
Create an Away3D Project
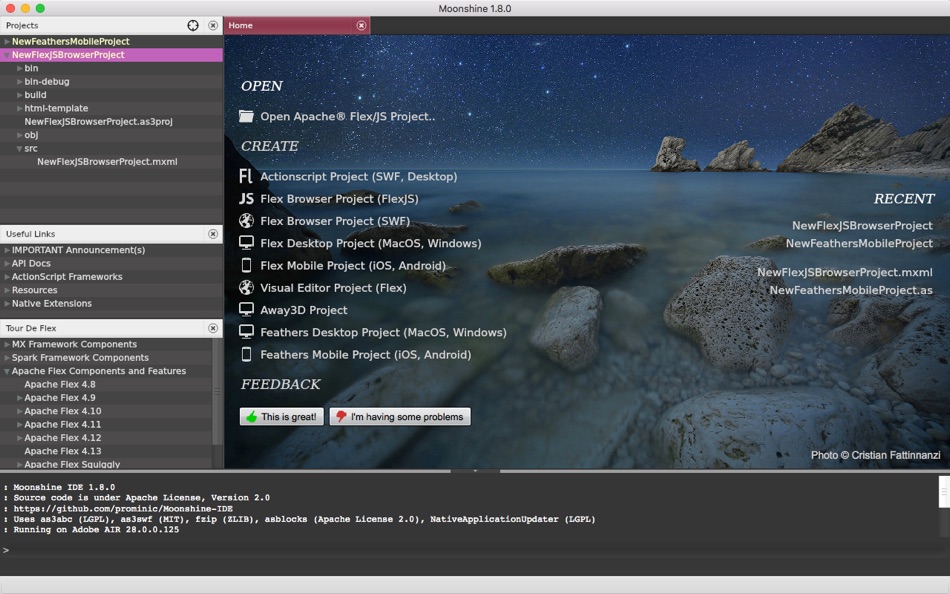(304, 310)
